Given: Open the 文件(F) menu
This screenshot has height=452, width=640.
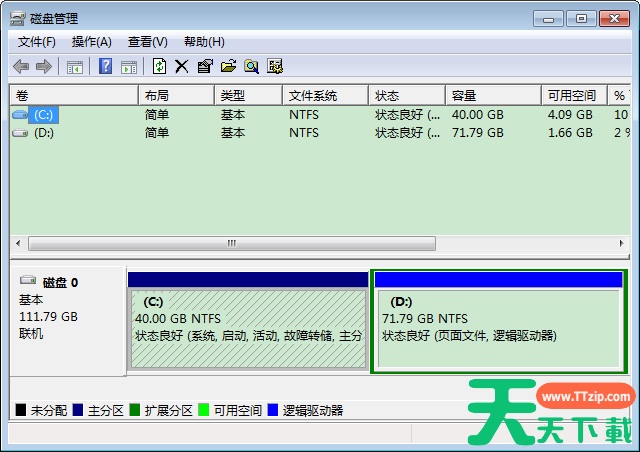Looking at the screenshot, I should (37, 42).
